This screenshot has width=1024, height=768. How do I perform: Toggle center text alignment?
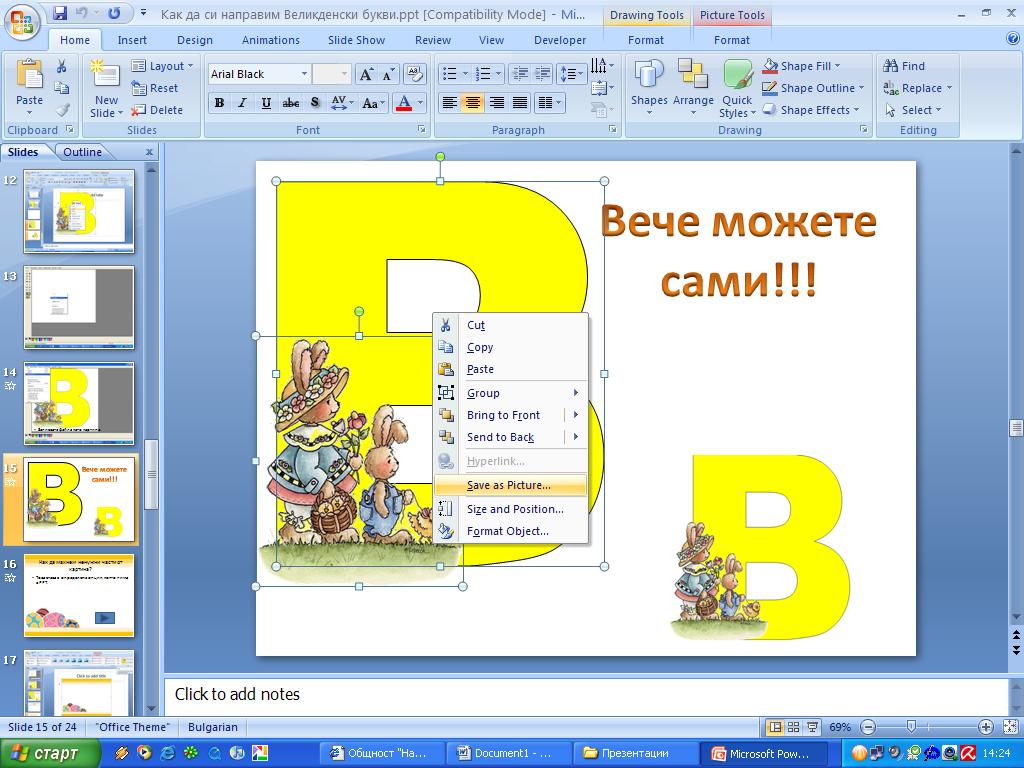coord(473,103)
